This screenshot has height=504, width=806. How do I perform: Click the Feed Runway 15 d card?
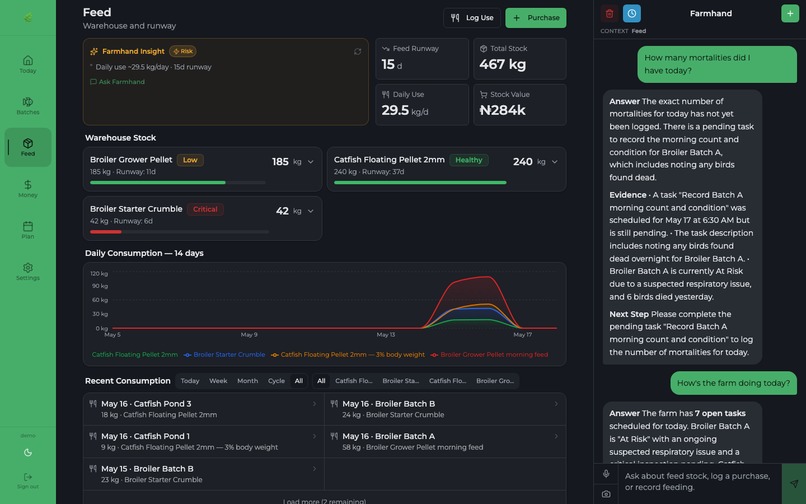(422, 59)
